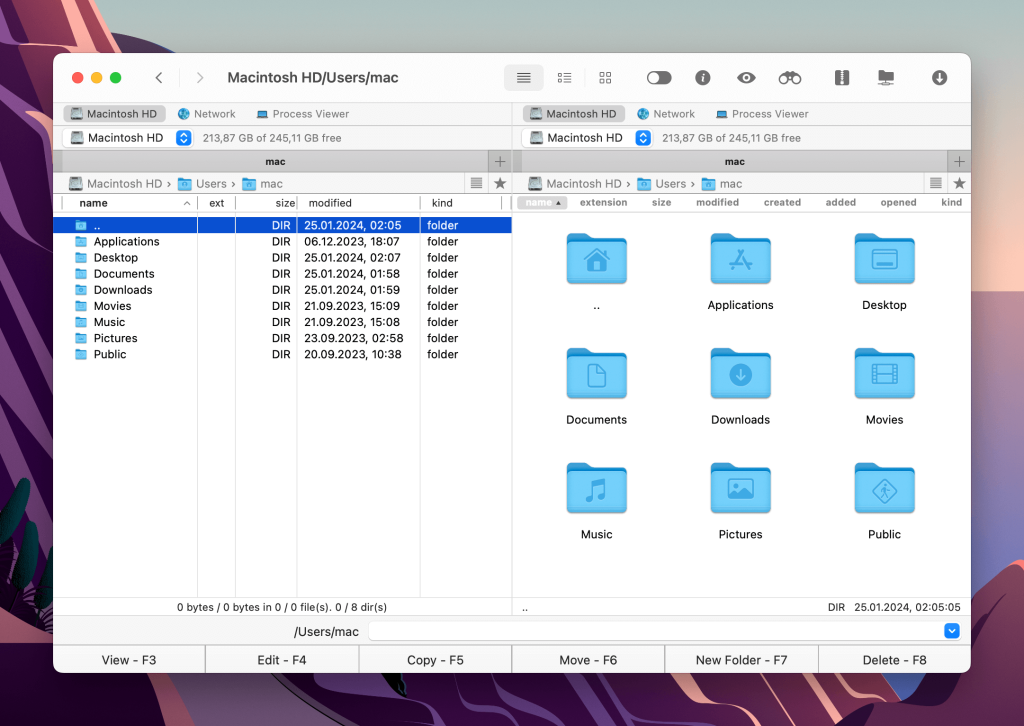Screen dimensions: 1024x726
Task: Mark the left pane path as favorite star
Action: click(499, 182)
